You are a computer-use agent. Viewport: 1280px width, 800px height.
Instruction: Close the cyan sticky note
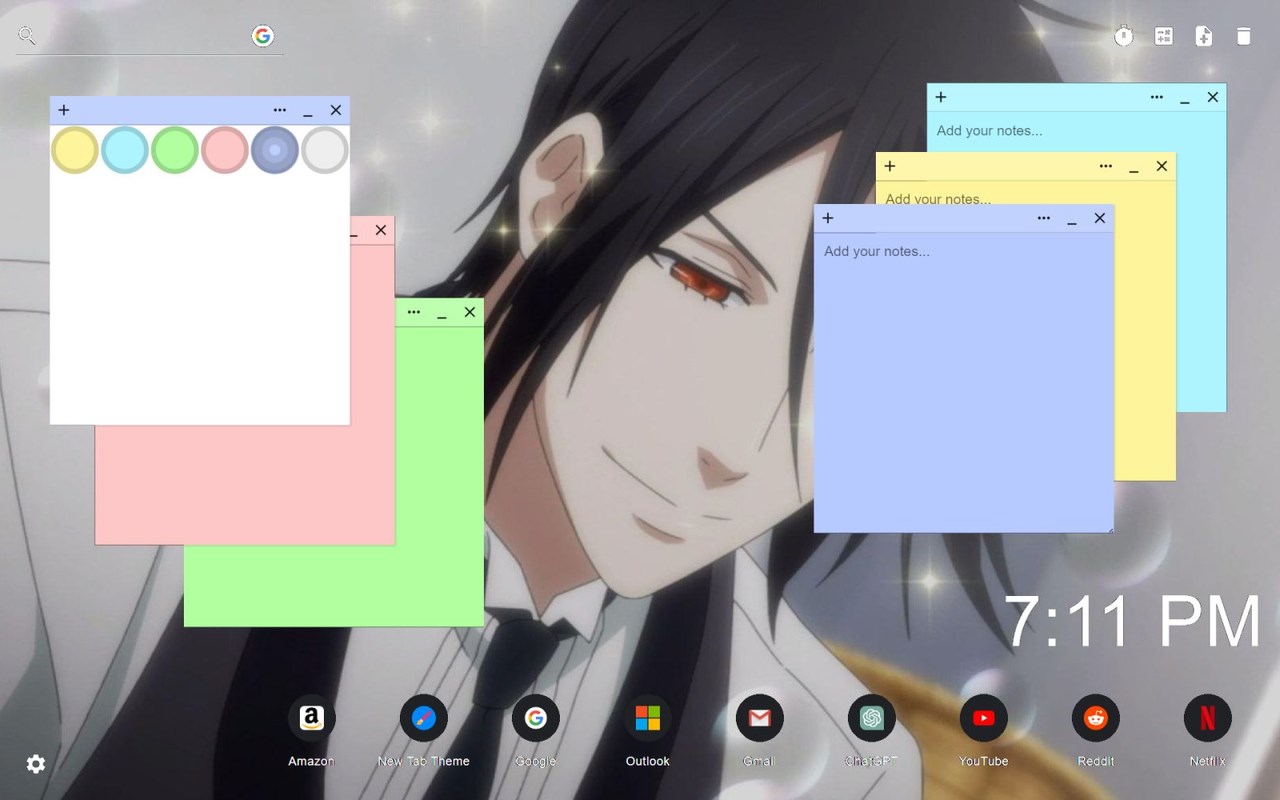[1213, 97]
